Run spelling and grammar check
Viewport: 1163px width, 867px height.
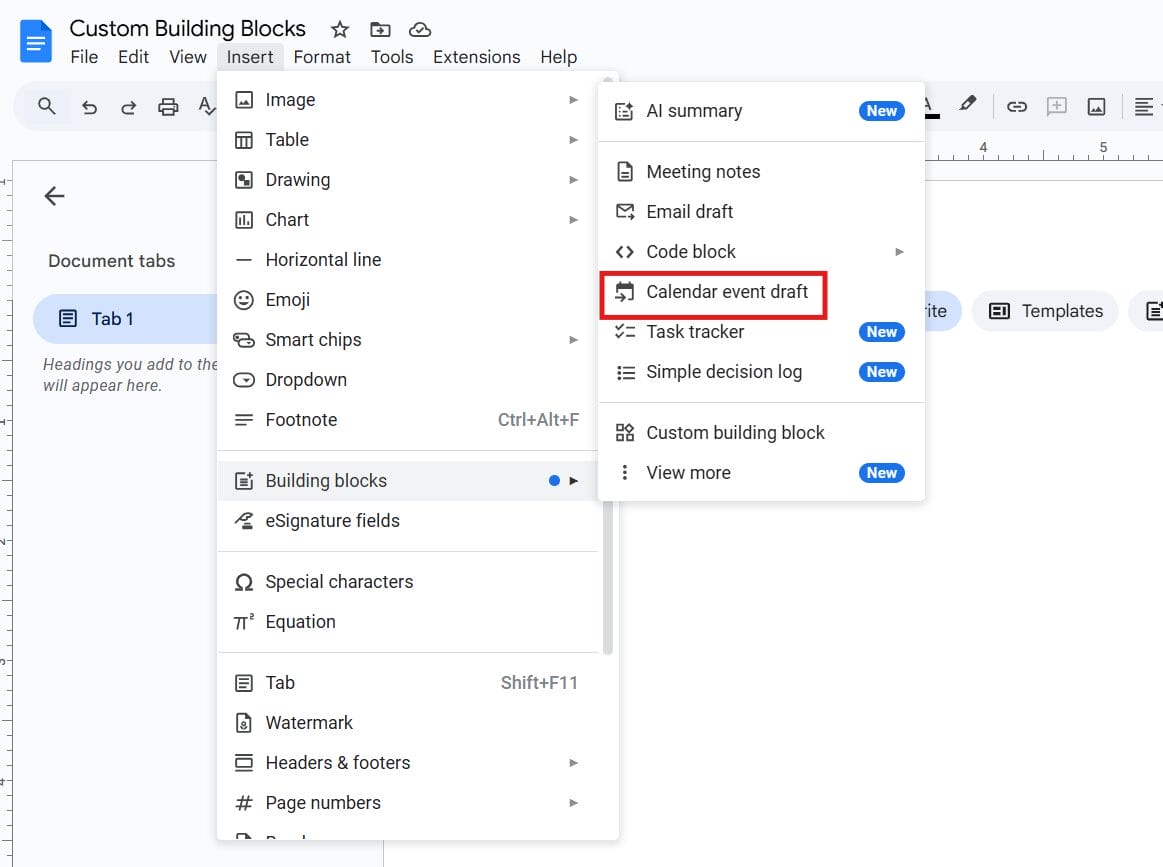207,107
